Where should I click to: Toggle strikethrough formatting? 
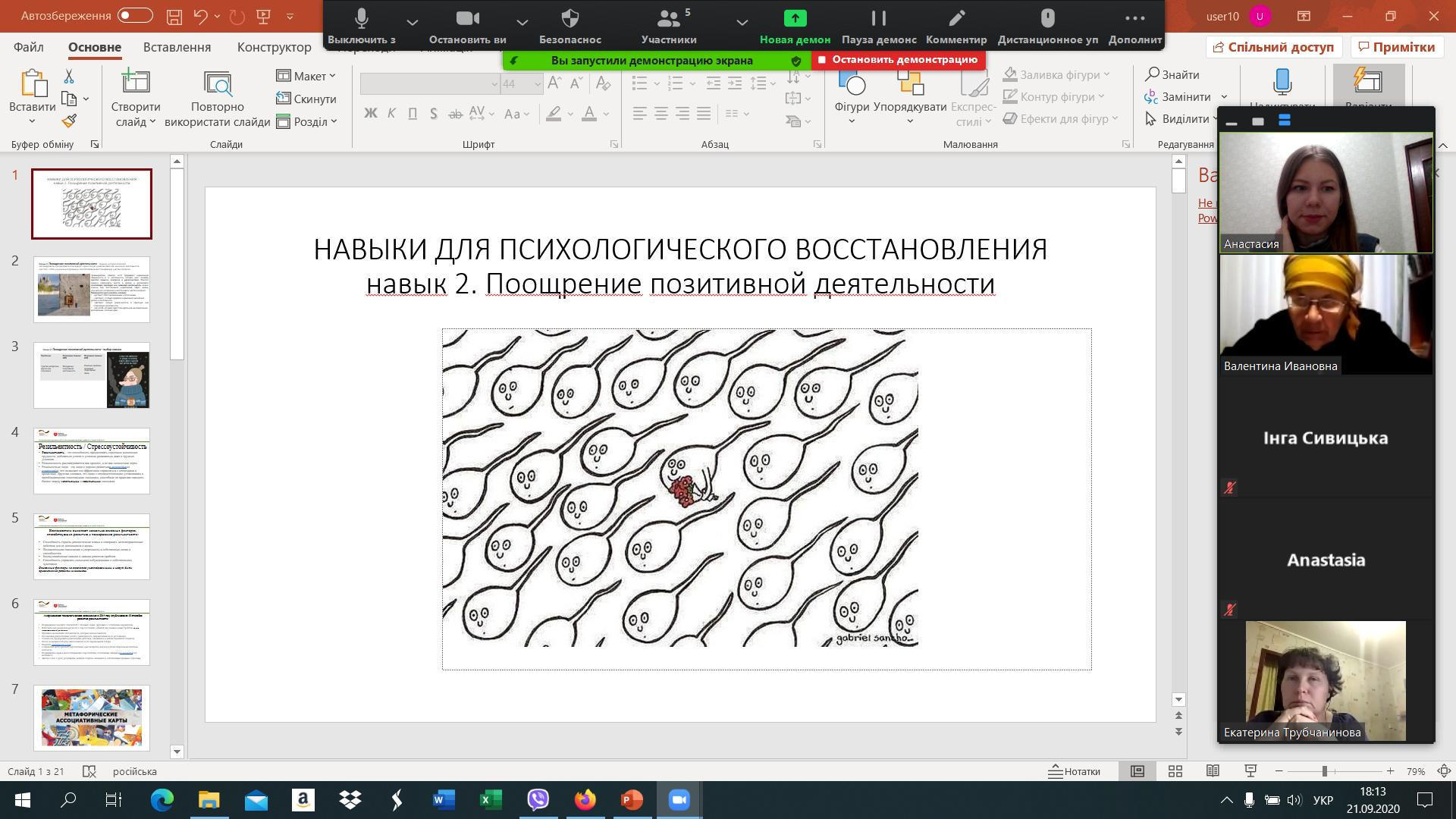click(455, 114)
